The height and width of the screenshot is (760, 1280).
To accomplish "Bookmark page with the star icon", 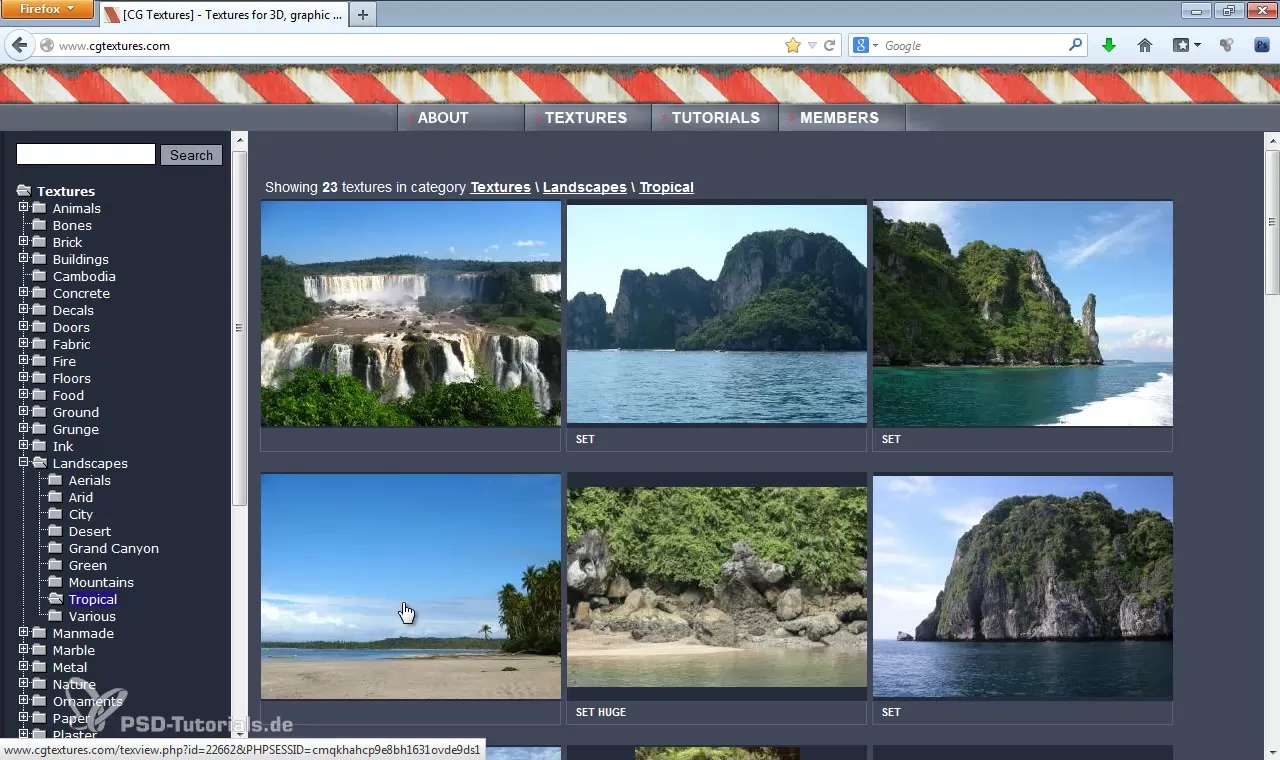I will (x=793, y=45).
